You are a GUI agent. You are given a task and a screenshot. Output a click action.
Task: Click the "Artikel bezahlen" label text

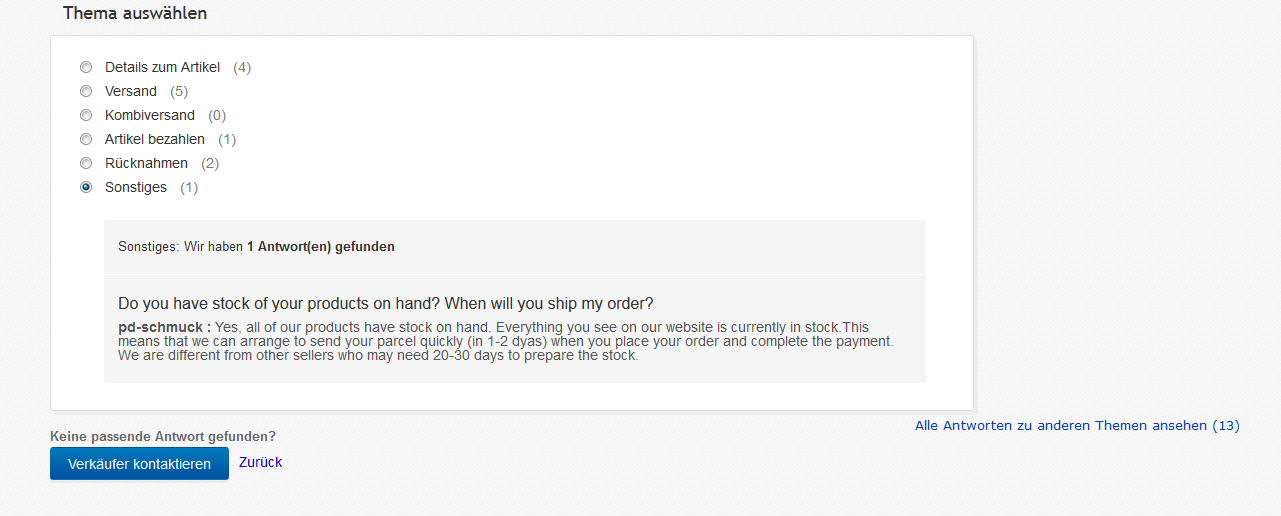click(155, 139)
